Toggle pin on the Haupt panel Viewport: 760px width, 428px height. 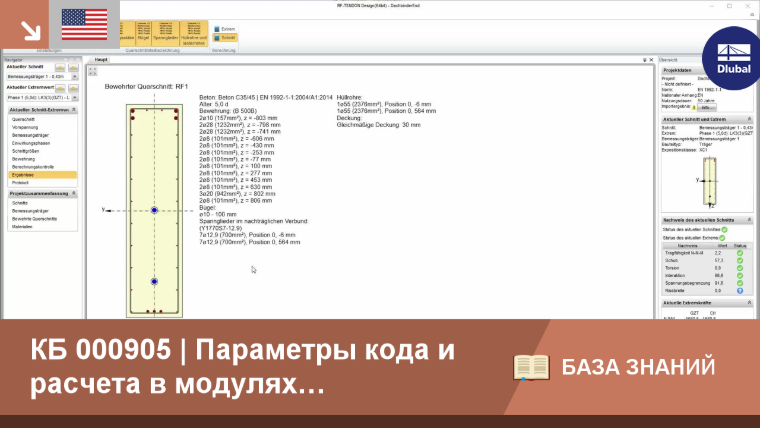tap(645, 60)
